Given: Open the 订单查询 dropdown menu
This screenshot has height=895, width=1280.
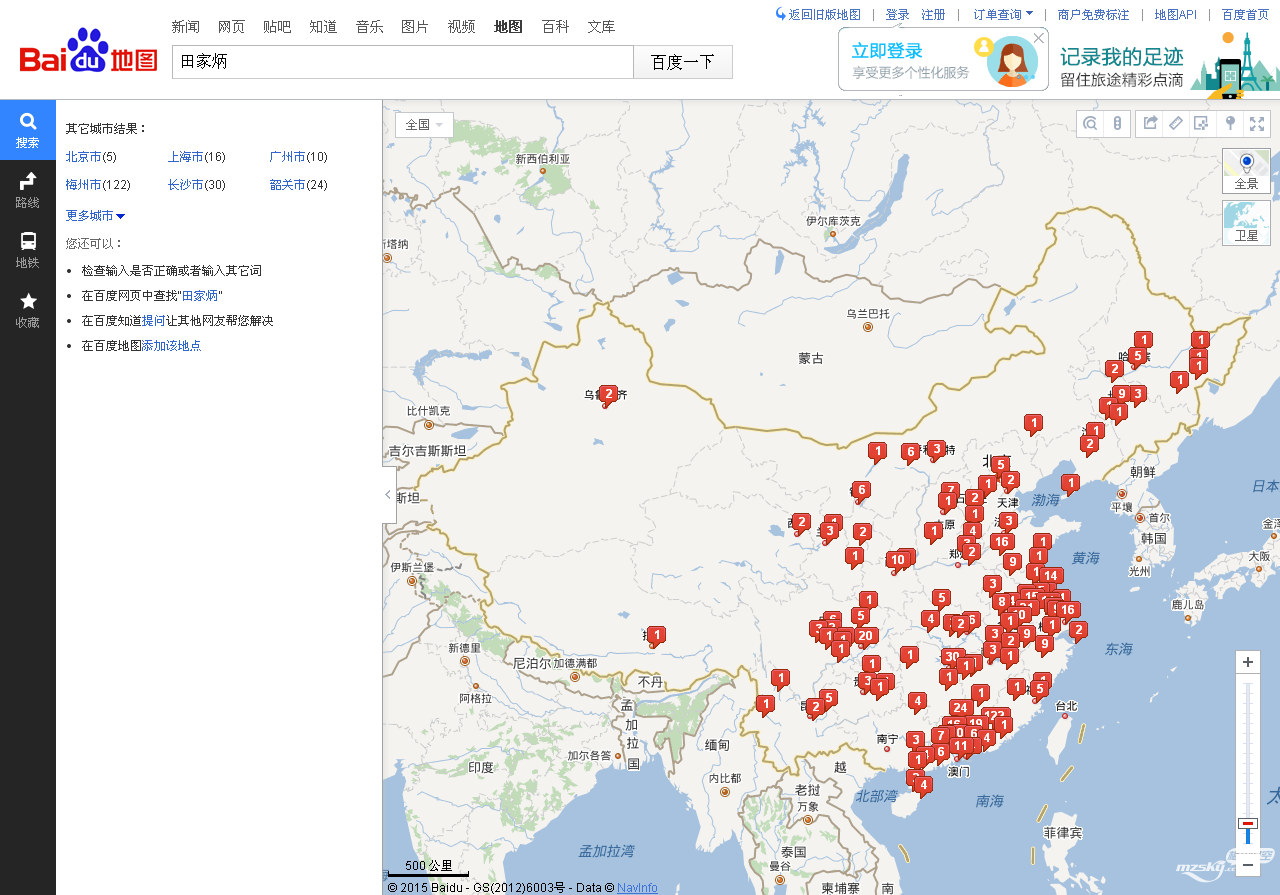Looking at the screenshot, I should (1003, 15).
